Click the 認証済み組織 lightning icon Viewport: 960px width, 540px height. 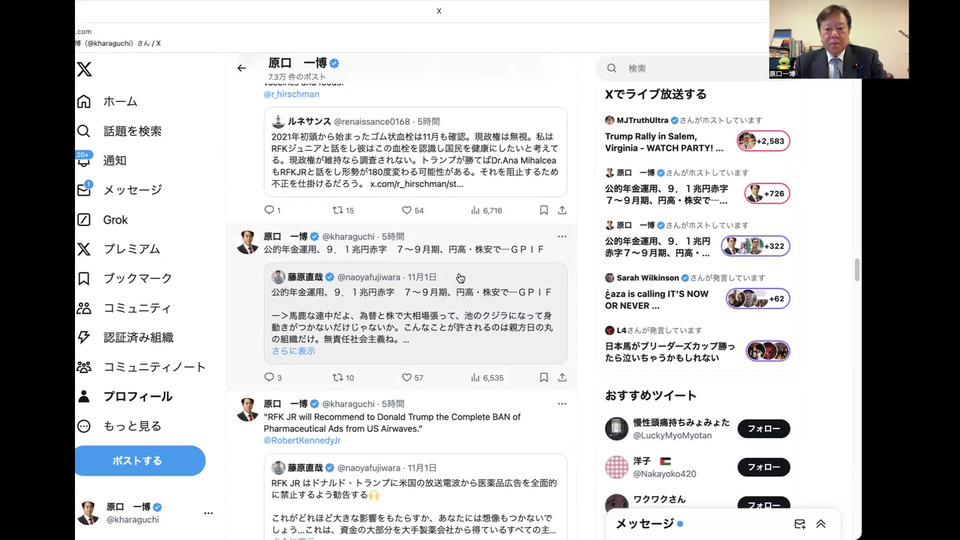tap(84, 337)
